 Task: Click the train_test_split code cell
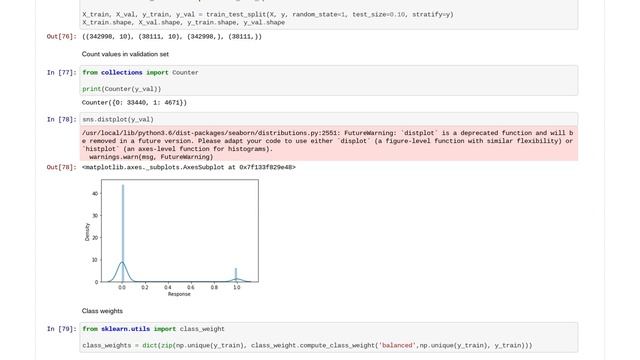click(x=329, y=15)
